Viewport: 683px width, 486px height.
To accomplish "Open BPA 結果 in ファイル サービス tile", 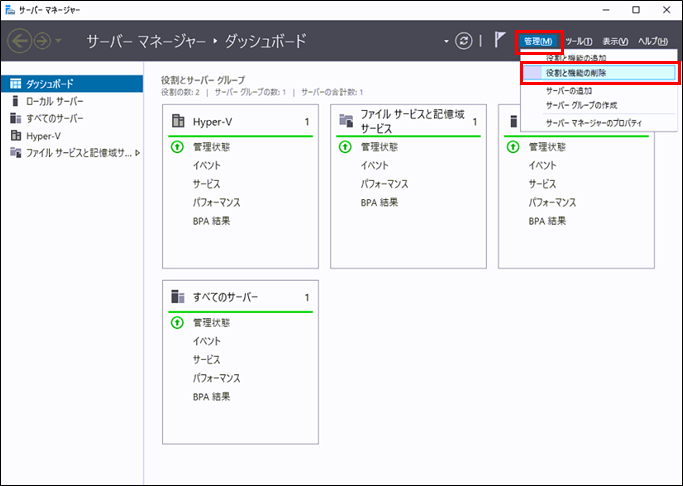I will click(x=379, y=202).
